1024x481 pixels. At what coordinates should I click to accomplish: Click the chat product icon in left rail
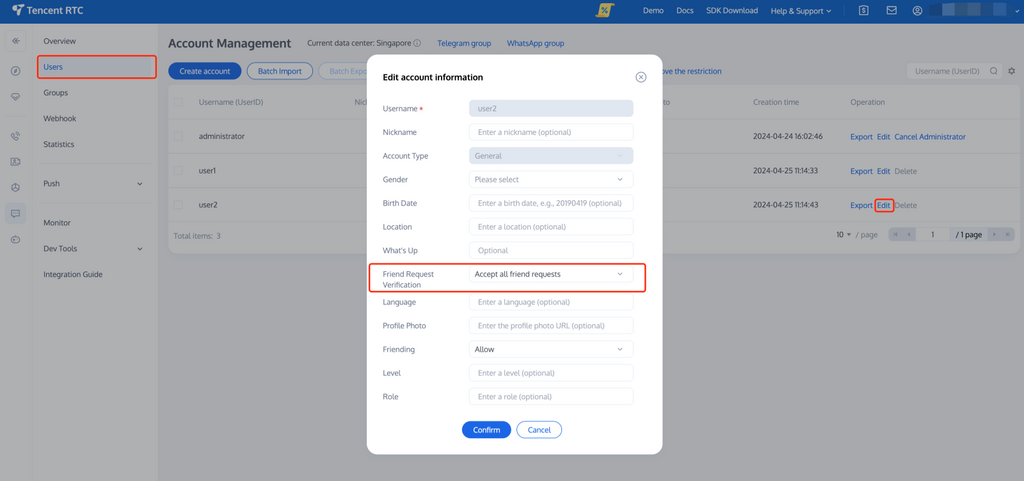[x=16, y=213]
